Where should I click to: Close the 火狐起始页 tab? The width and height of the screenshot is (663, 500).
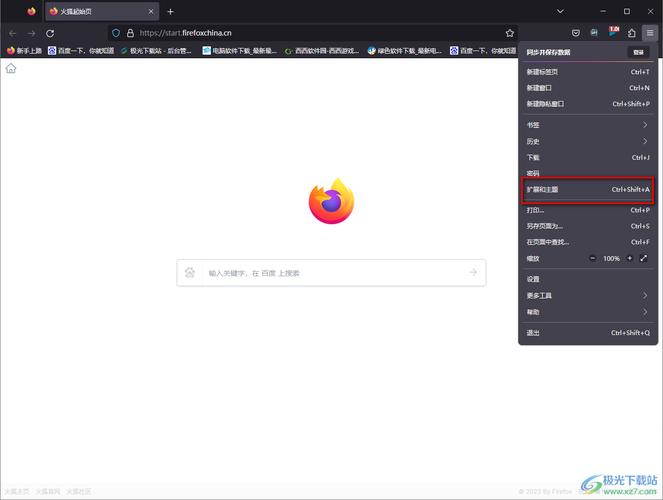151,11
